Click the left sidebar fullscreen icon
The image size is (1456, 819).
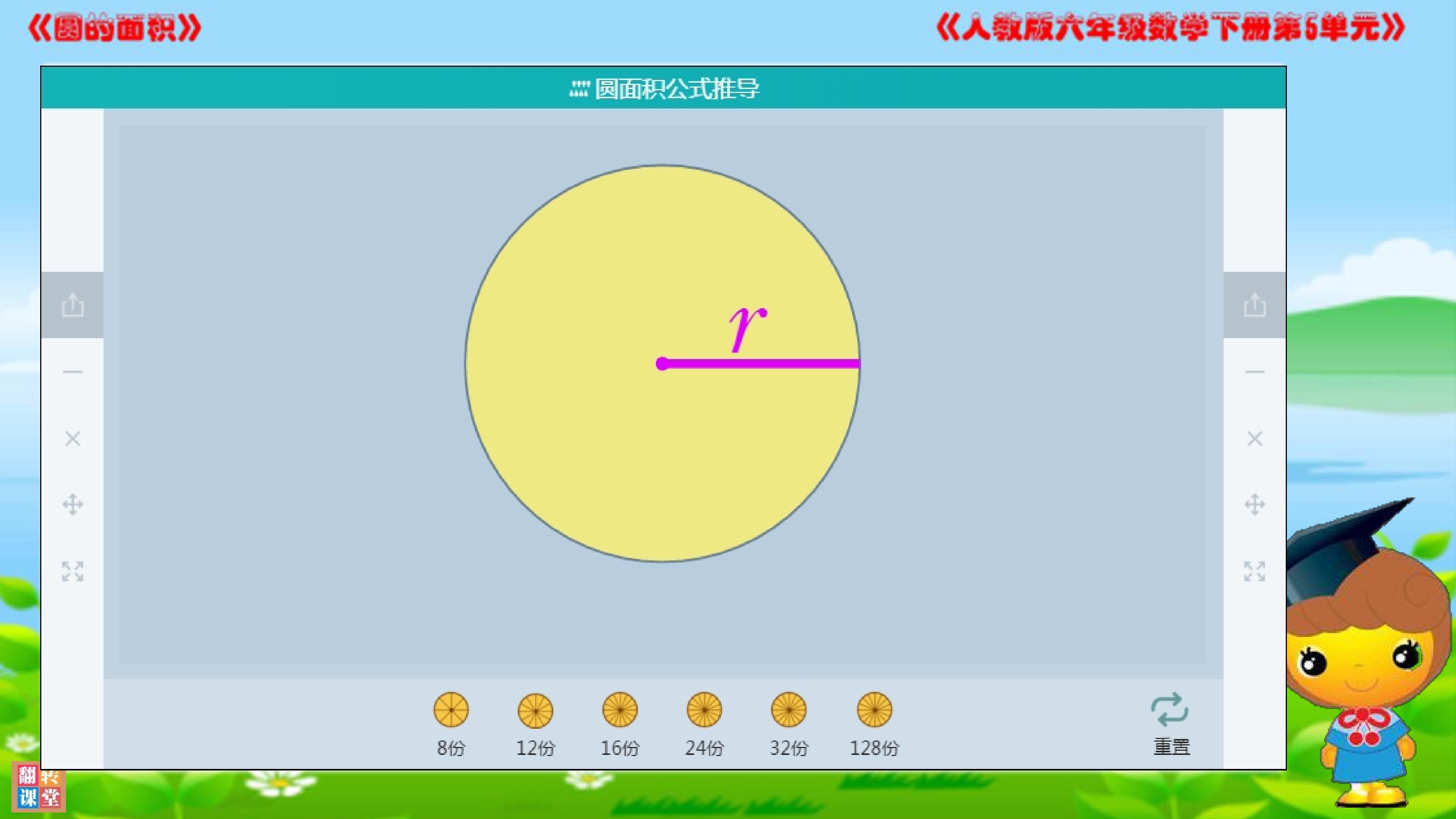pos(73,571)
